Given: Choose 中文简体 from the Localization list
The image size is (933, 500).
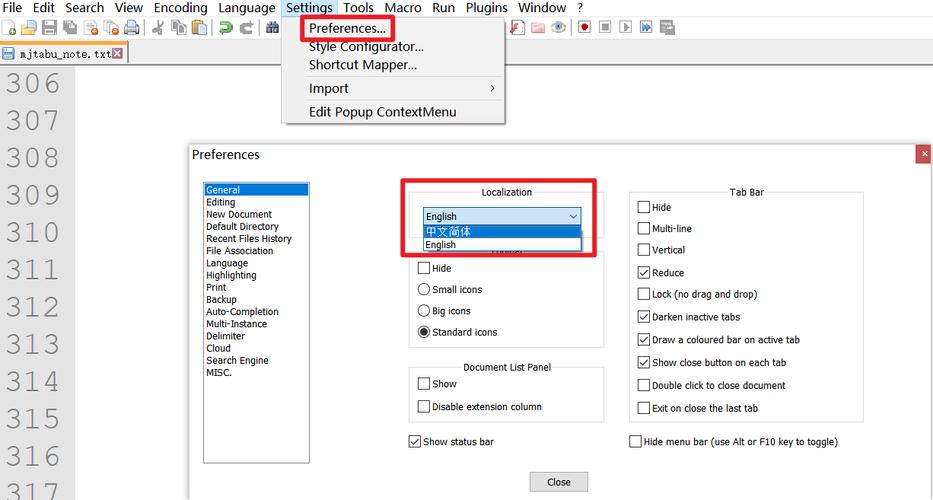Looking at the screenshot, I should point(448,232).
